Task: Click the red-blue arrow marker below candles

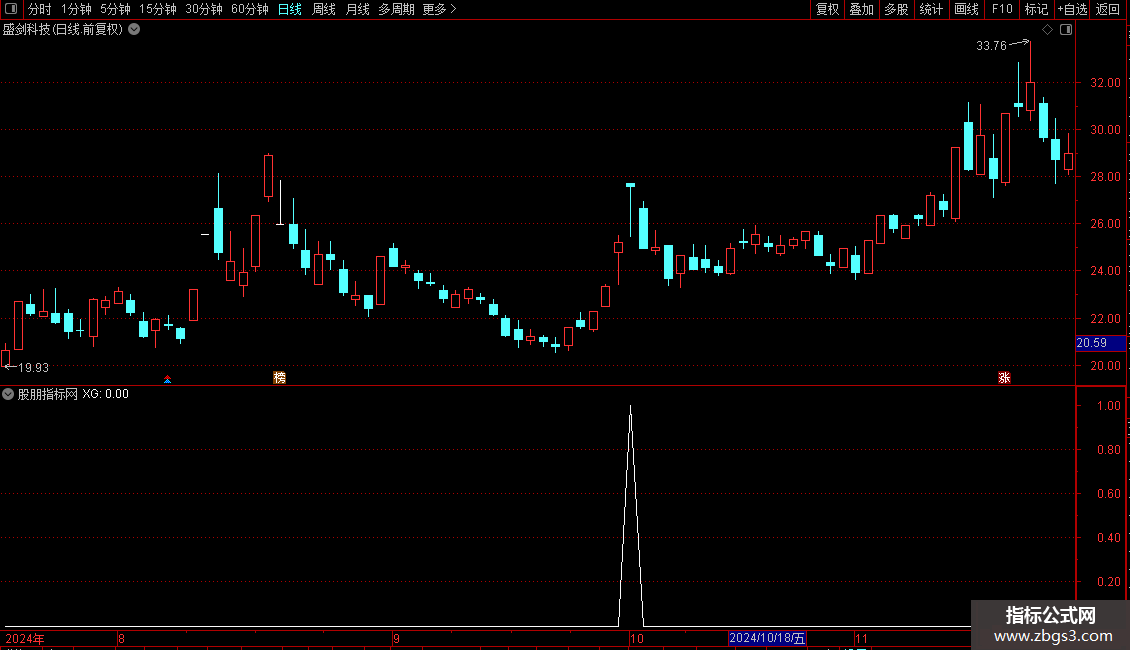Action: click(x=167, y=379)
